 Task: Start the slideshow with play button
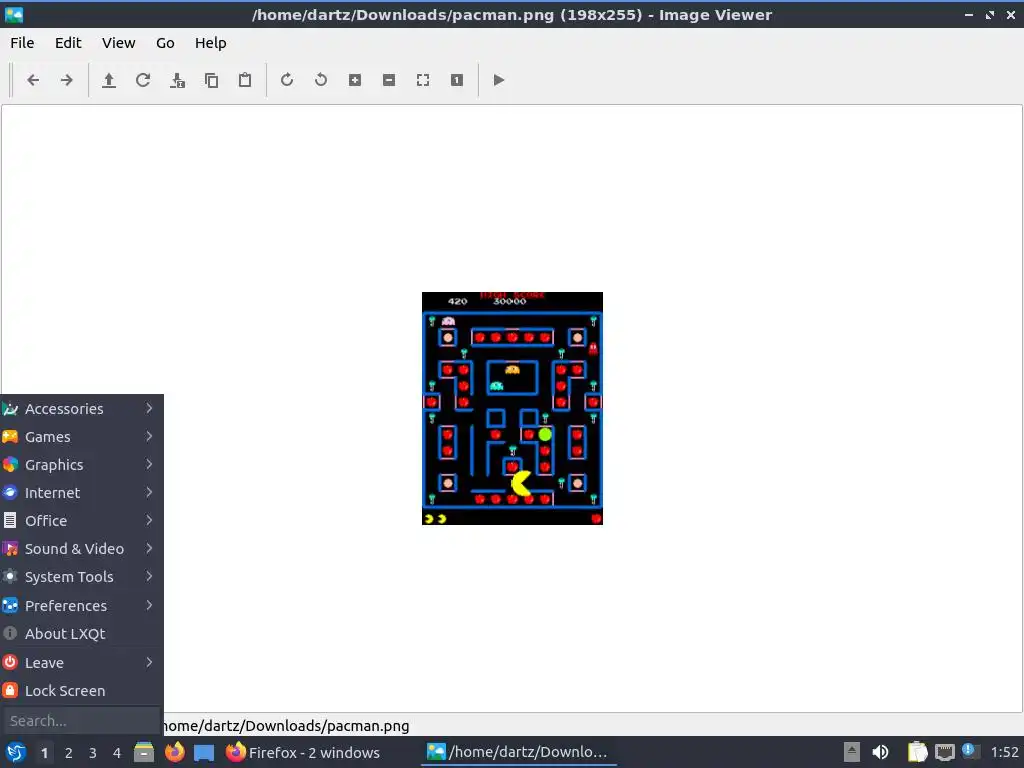[x=498, y=80]
